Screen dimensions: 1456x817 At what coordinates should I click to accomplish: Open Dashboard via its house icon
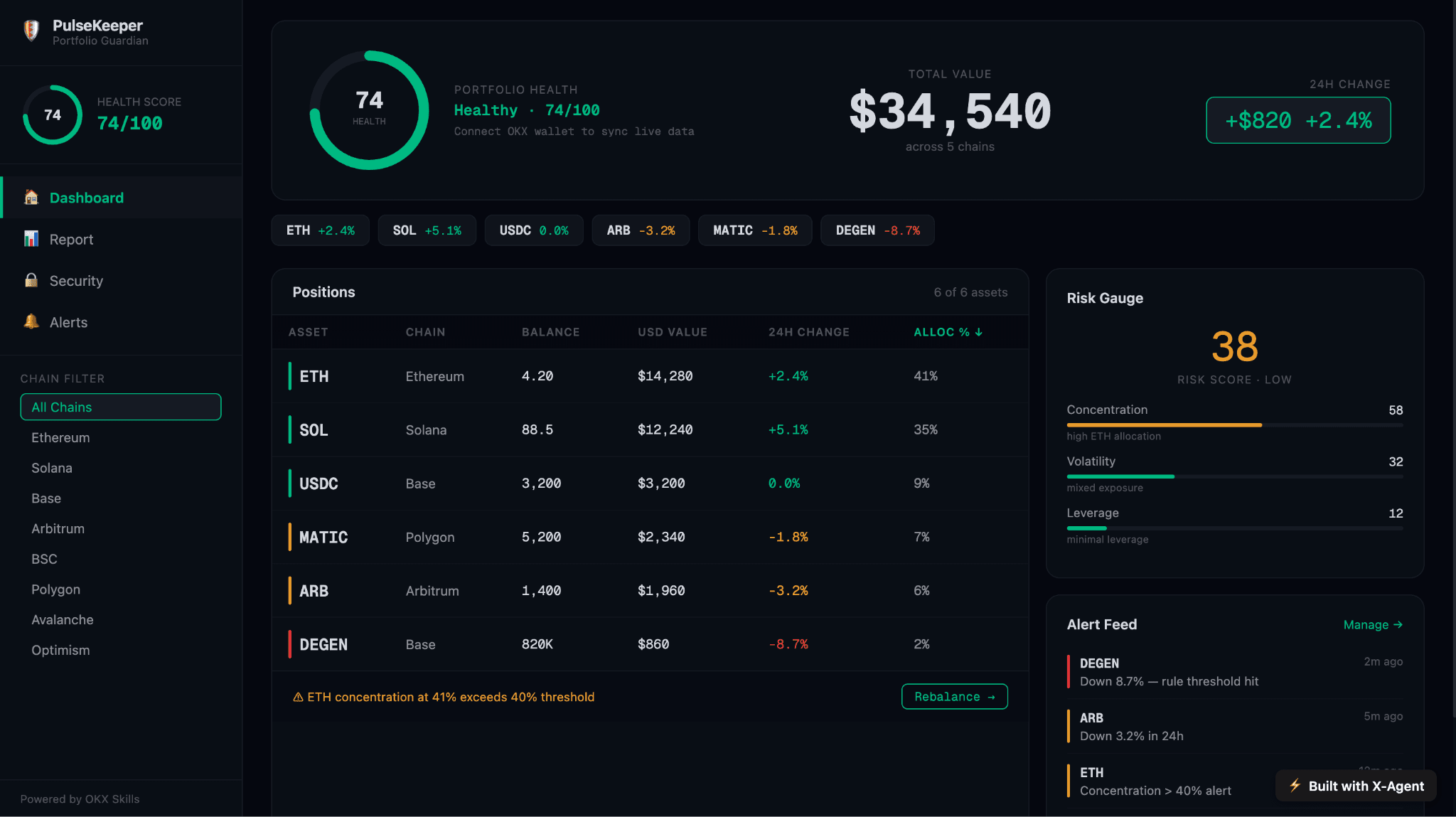coord(31,197)
